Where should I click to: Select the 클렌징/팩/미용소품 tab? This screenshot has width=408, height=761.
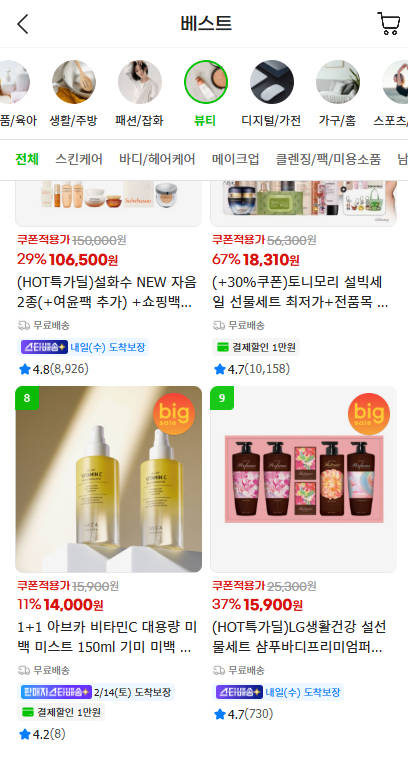(328, 159)
